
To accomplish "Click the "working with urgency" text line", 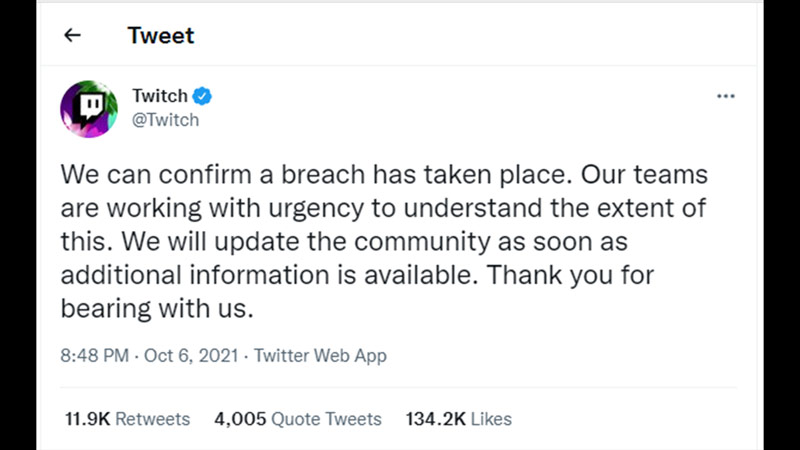I will coord(384,208).
